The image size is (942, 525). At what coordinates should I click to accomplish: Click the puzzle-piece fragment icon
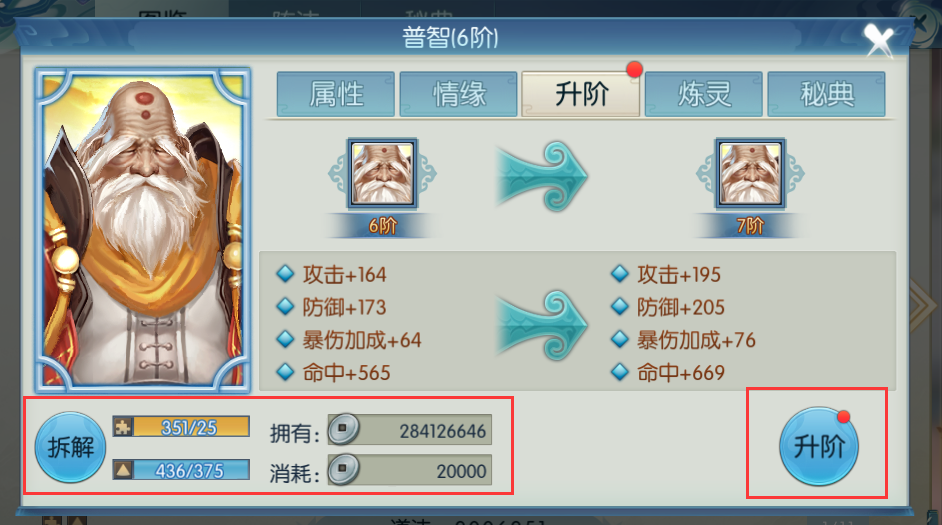pos(123,426)
